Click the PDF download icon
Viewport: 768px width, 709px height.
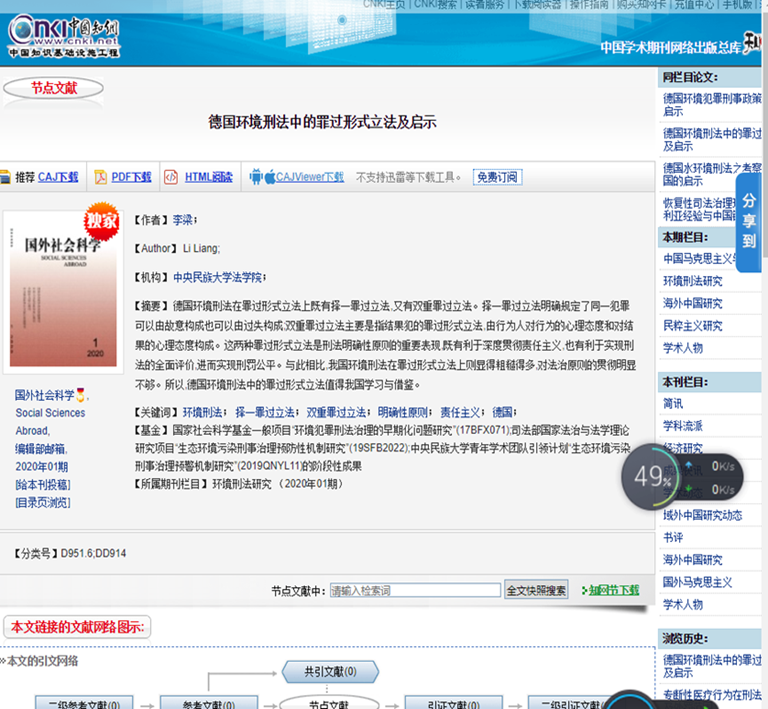101,177
